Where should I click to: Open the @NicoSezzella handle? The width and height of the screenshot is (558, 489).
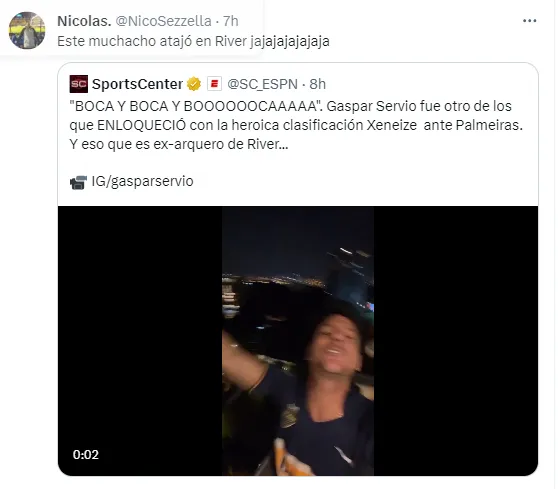(164, 21)
